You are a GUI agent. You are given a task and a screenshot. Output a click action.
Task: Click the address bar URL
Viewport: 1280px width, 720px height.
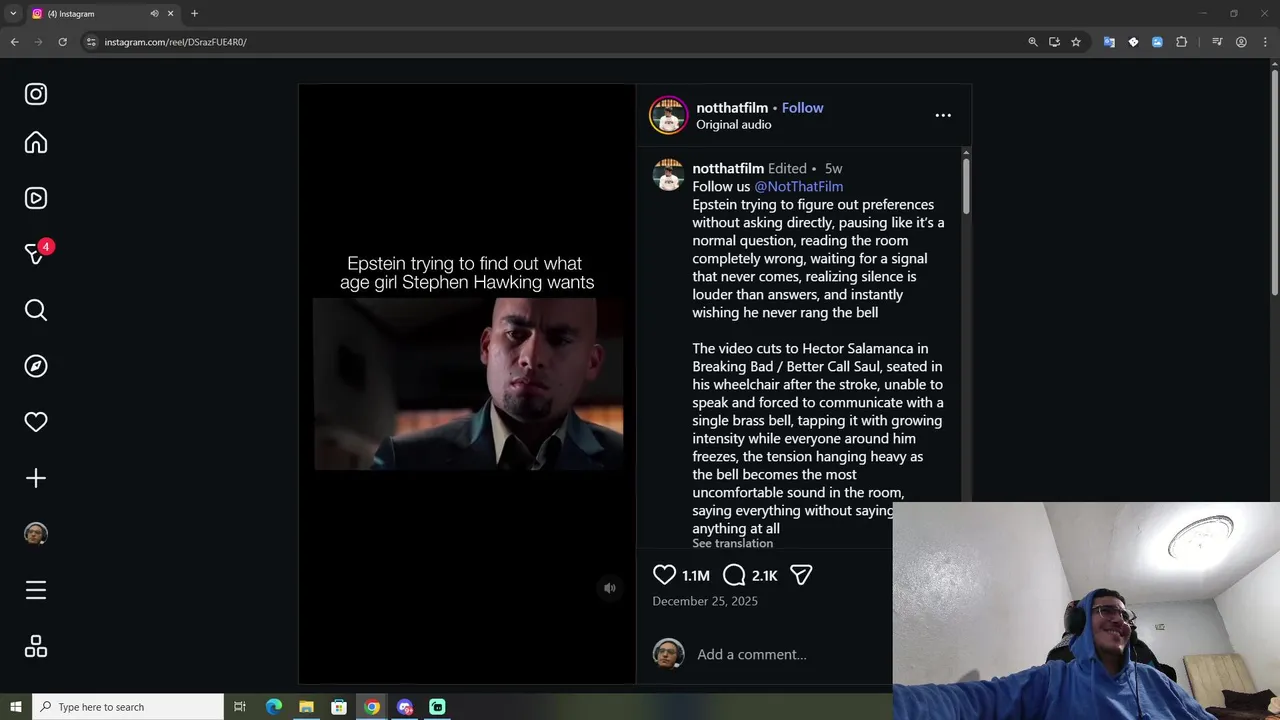175,42
